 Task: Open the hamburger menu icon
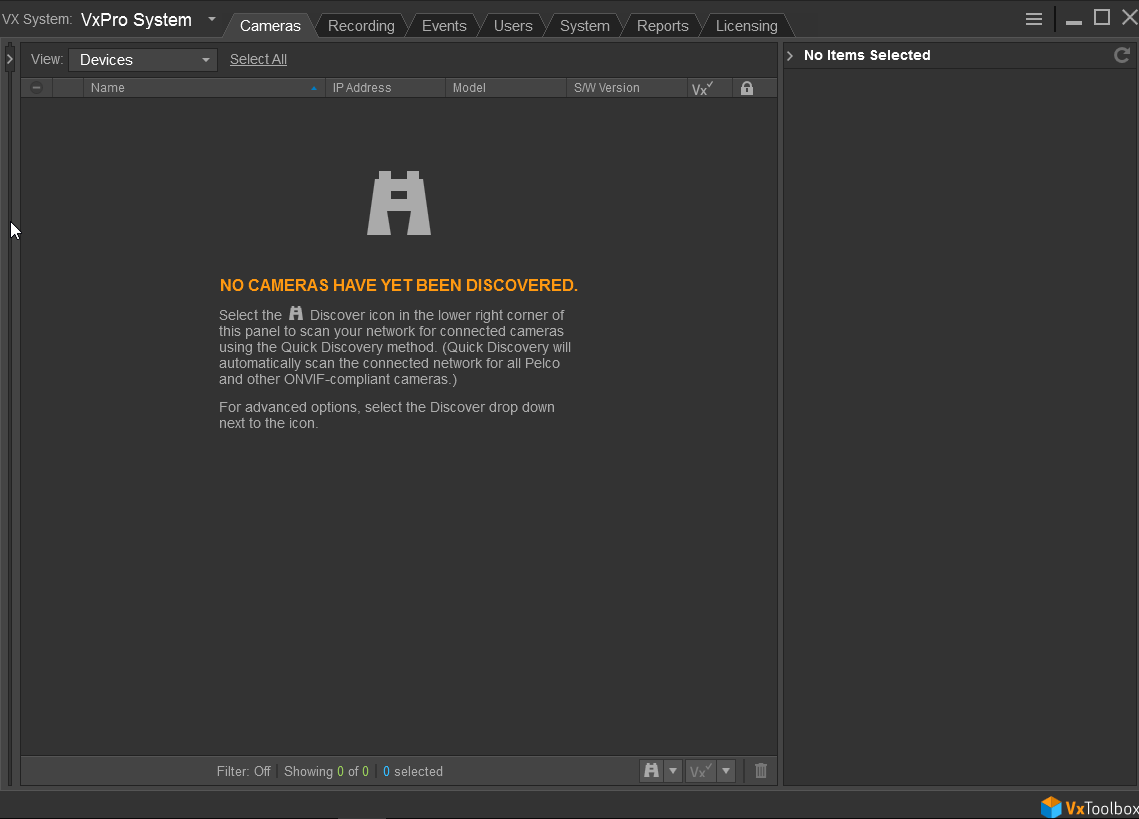click(x=1034, y=19)
